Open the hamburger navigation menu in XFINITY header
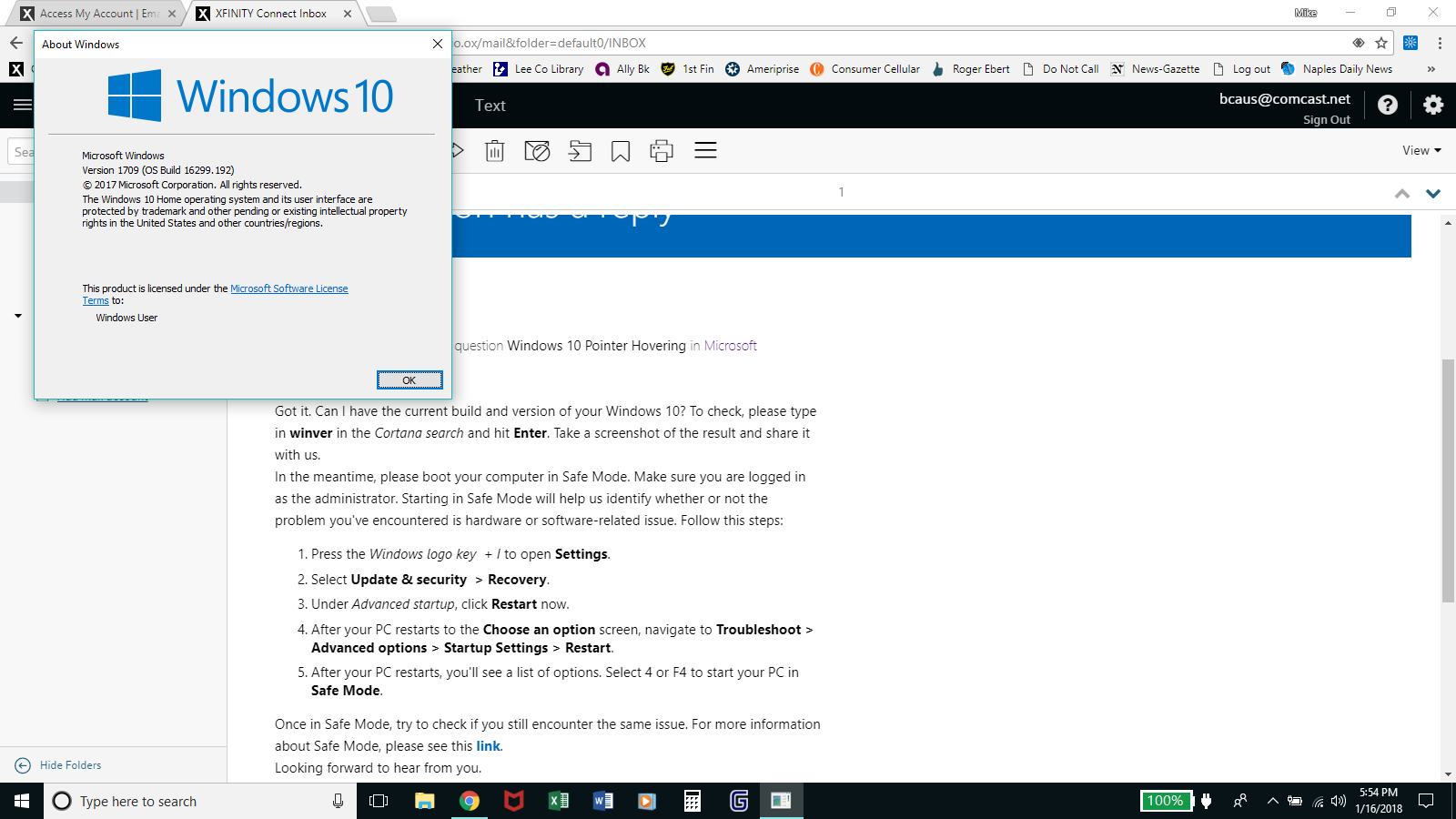This screenshot has height=819, width=1456. 23,105
